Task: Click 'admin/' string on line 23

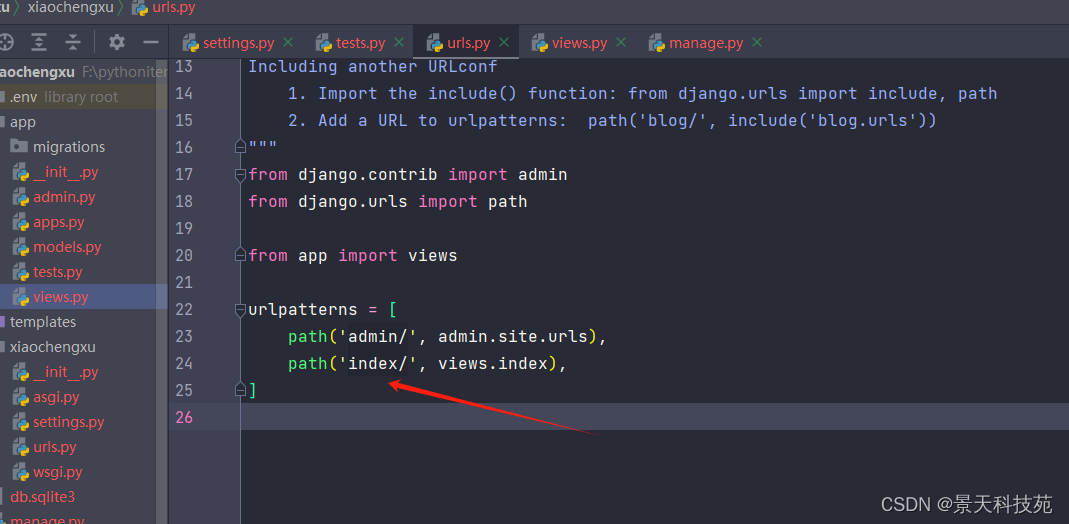Action: 378,337
